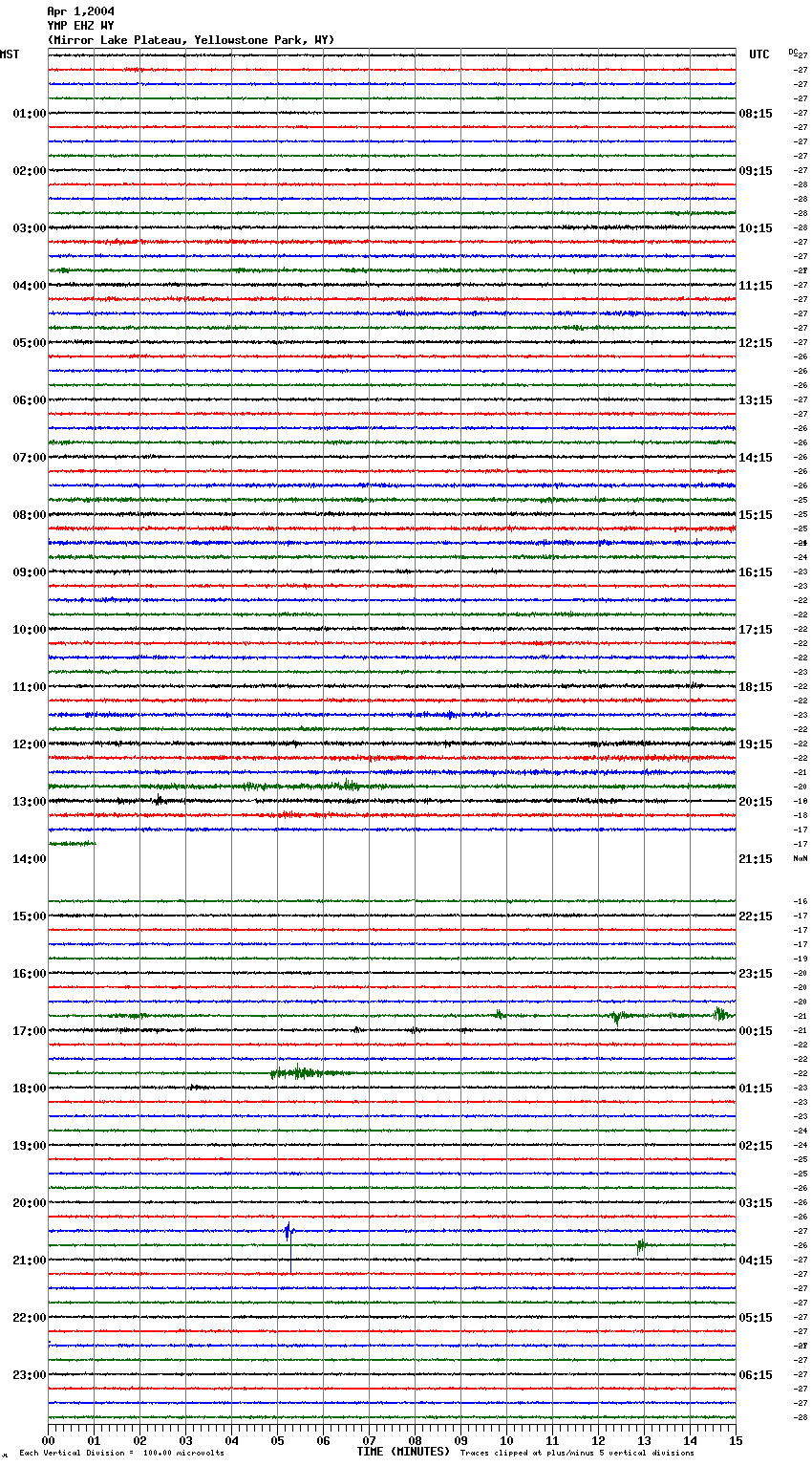Click the 'UTC' column header

pos(759,54)
